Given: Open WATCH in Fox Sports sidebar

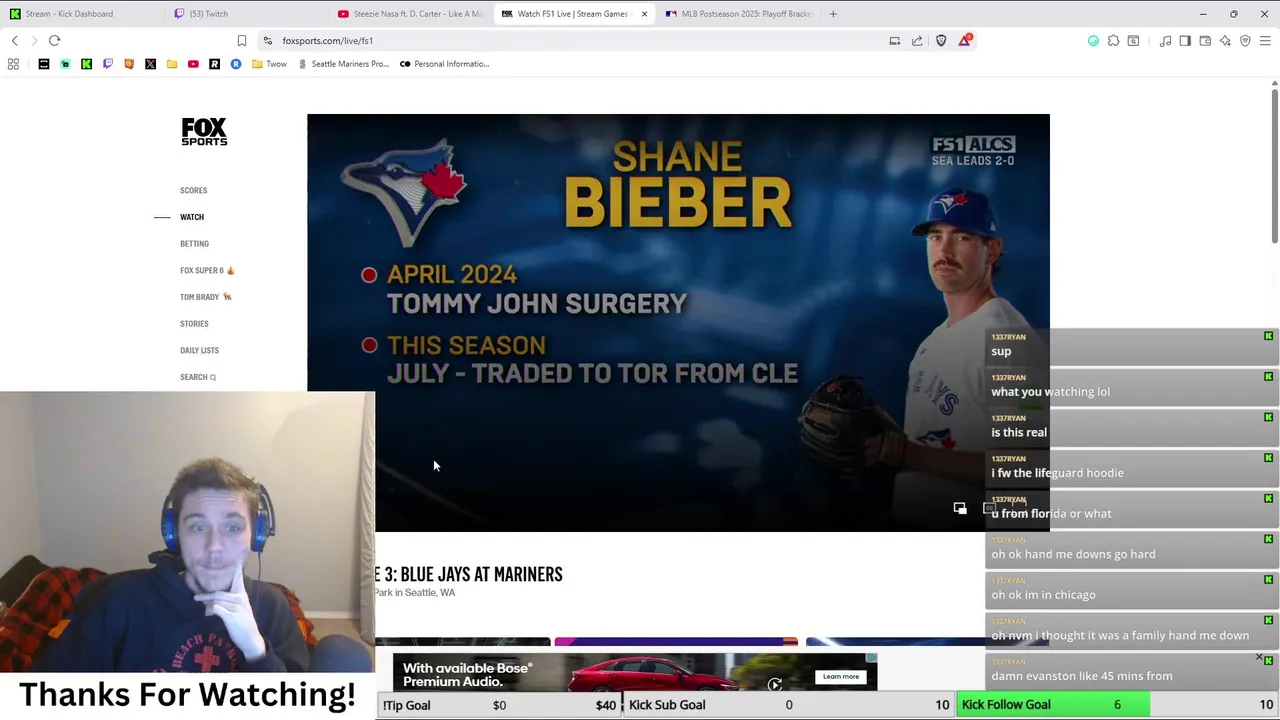Looking at the screenshot, I should tap(192, 217).
